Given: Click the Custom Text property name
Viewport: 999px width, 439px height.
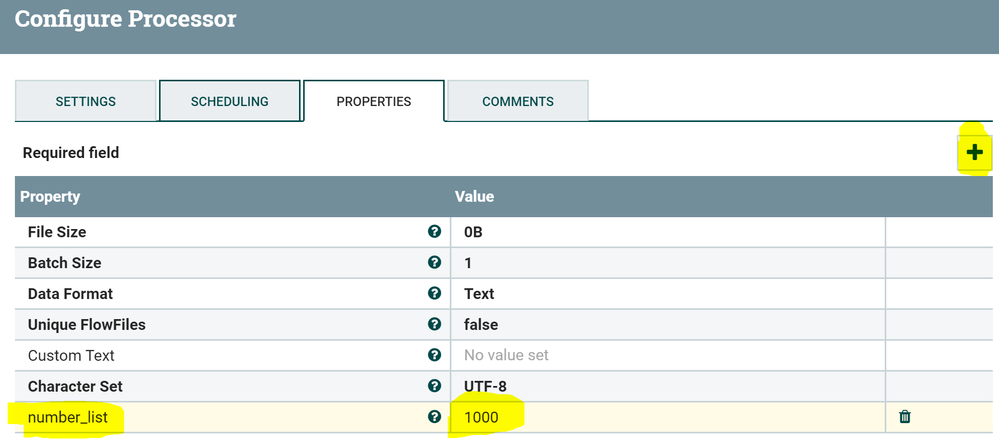Looking at the screenshot, I should (71, 355).
